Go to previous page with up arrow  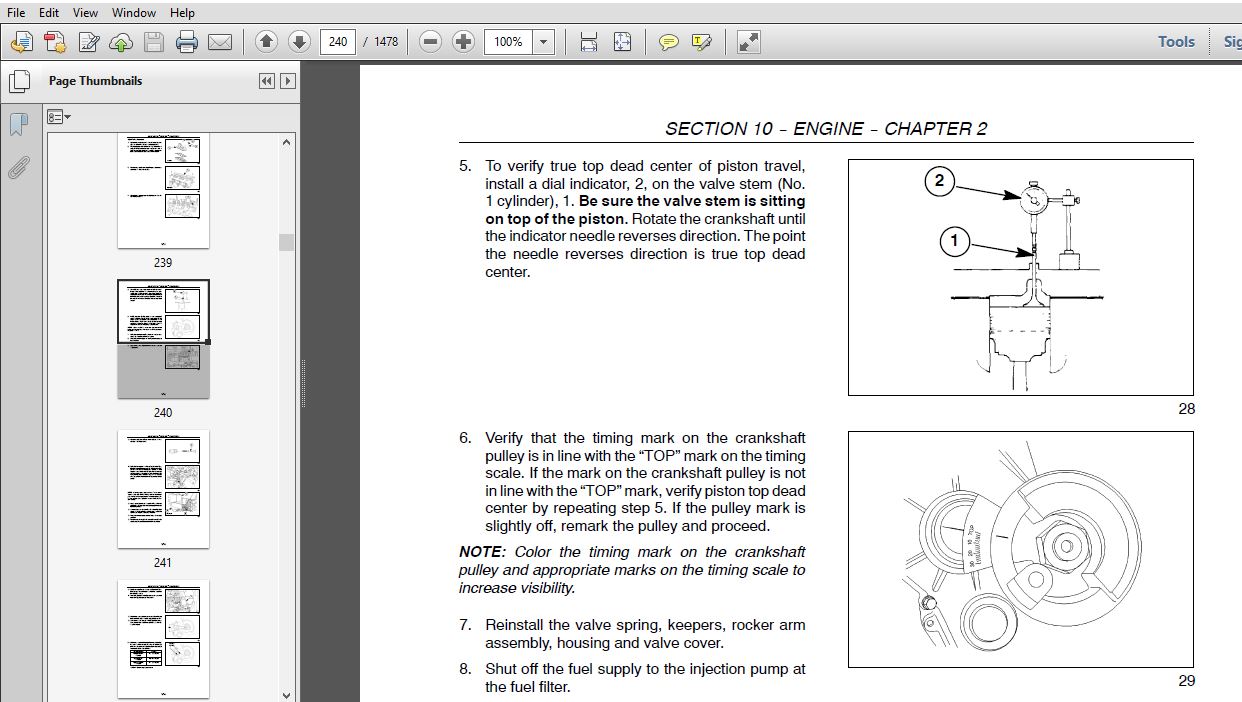pos(266,42)
